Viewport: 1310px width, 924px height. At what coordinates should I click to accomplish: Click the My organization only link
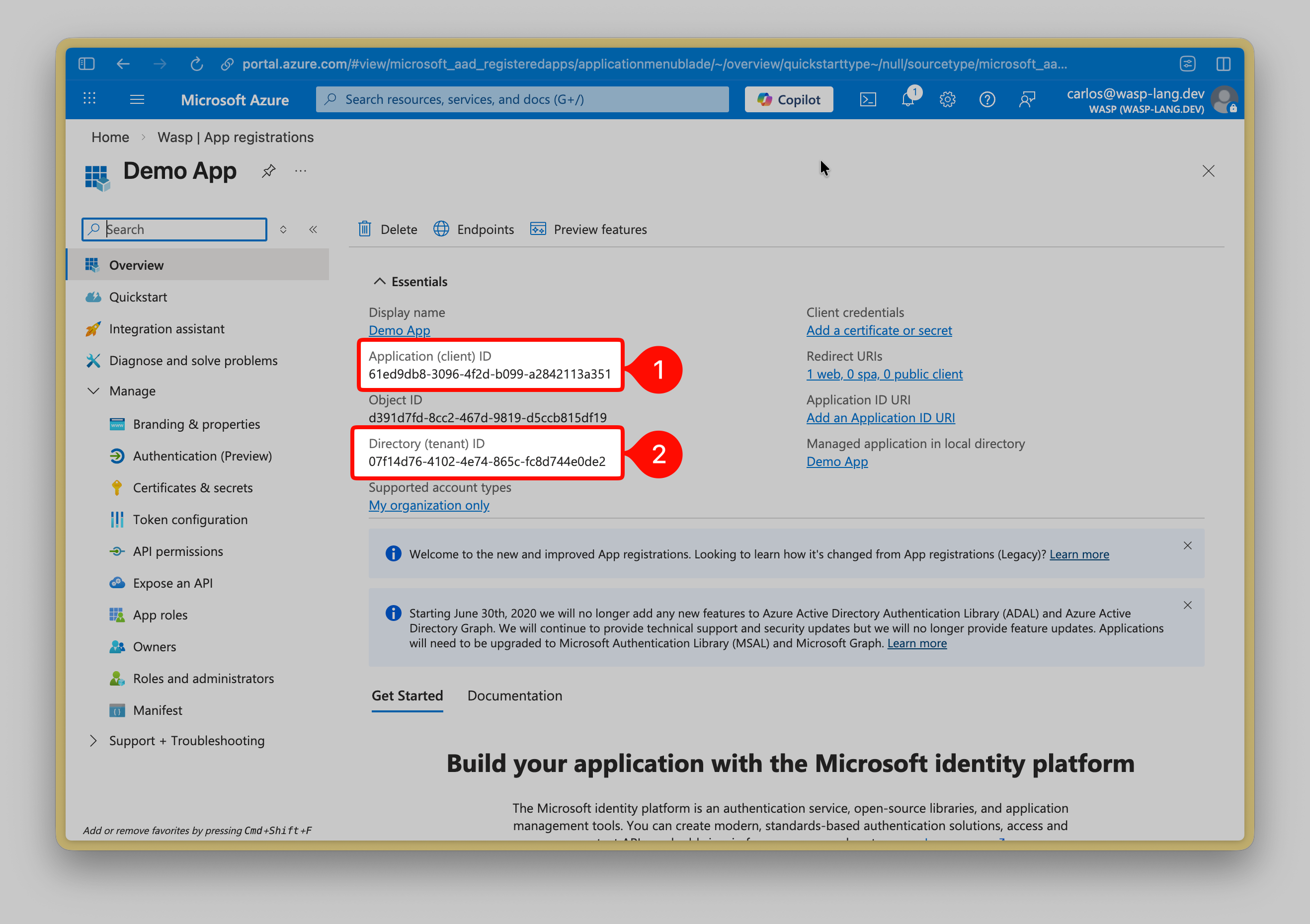[x=428, y=505]
